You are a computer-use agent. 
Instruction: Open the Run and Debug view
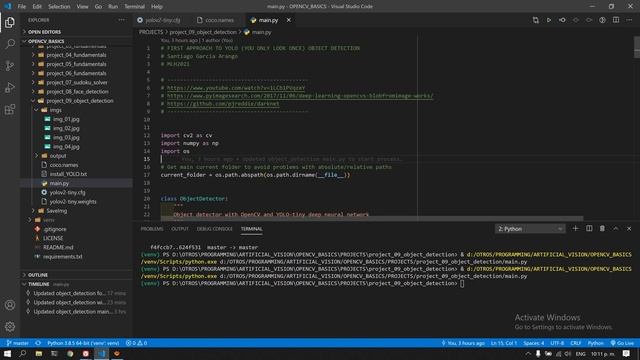click(x=10, y=87)
